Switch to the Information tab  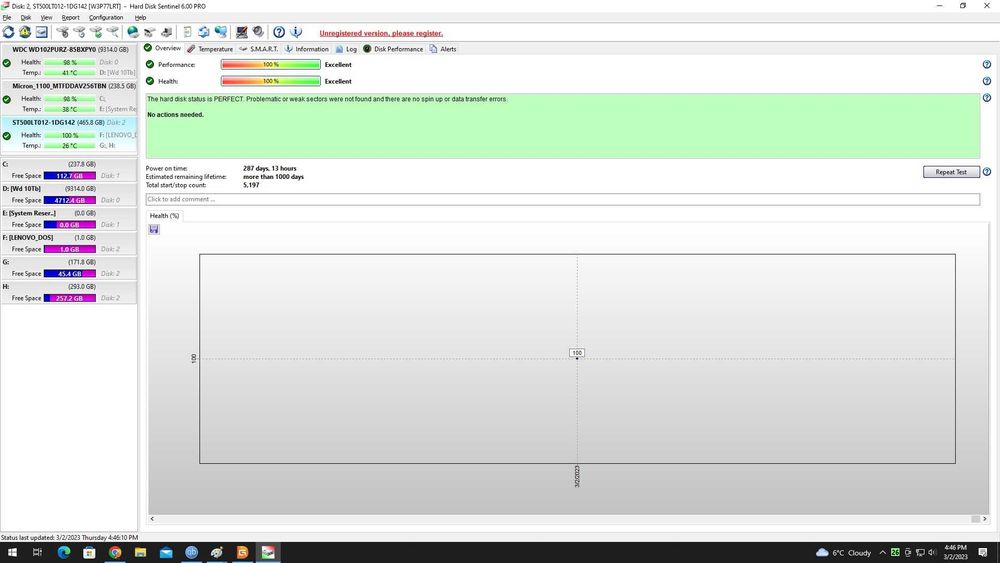pos(306,49)
